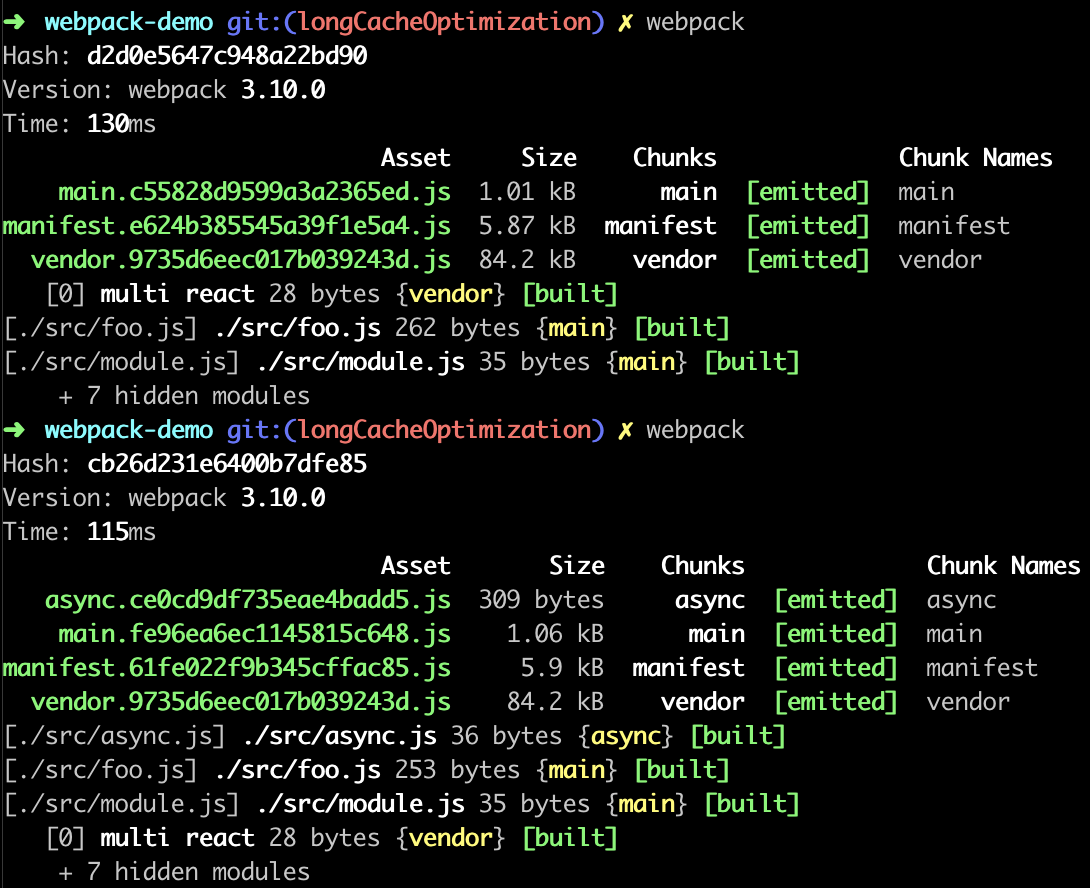Click the 130ms build time value
1090x888 pixels.
point(121,124)
